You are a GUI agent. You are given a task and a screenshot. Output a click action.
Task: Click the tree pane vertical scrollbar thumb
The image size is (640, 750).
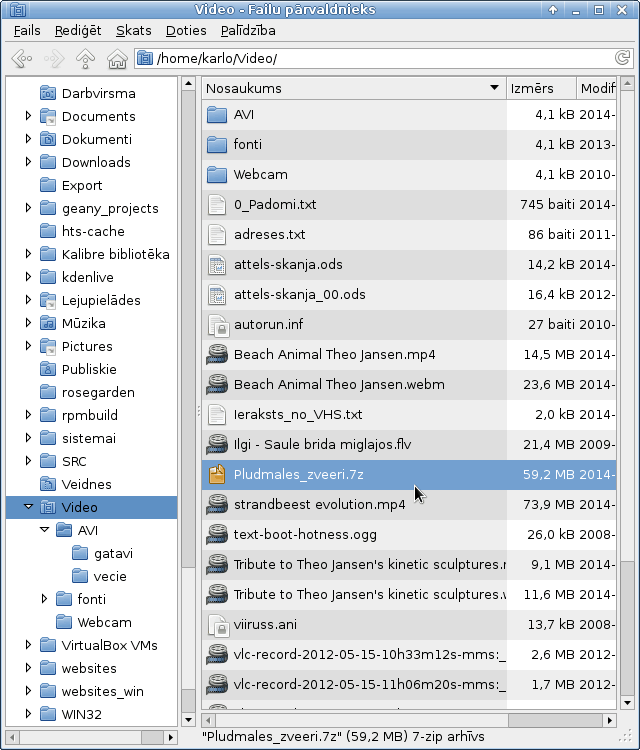click(x=188, y=628)
